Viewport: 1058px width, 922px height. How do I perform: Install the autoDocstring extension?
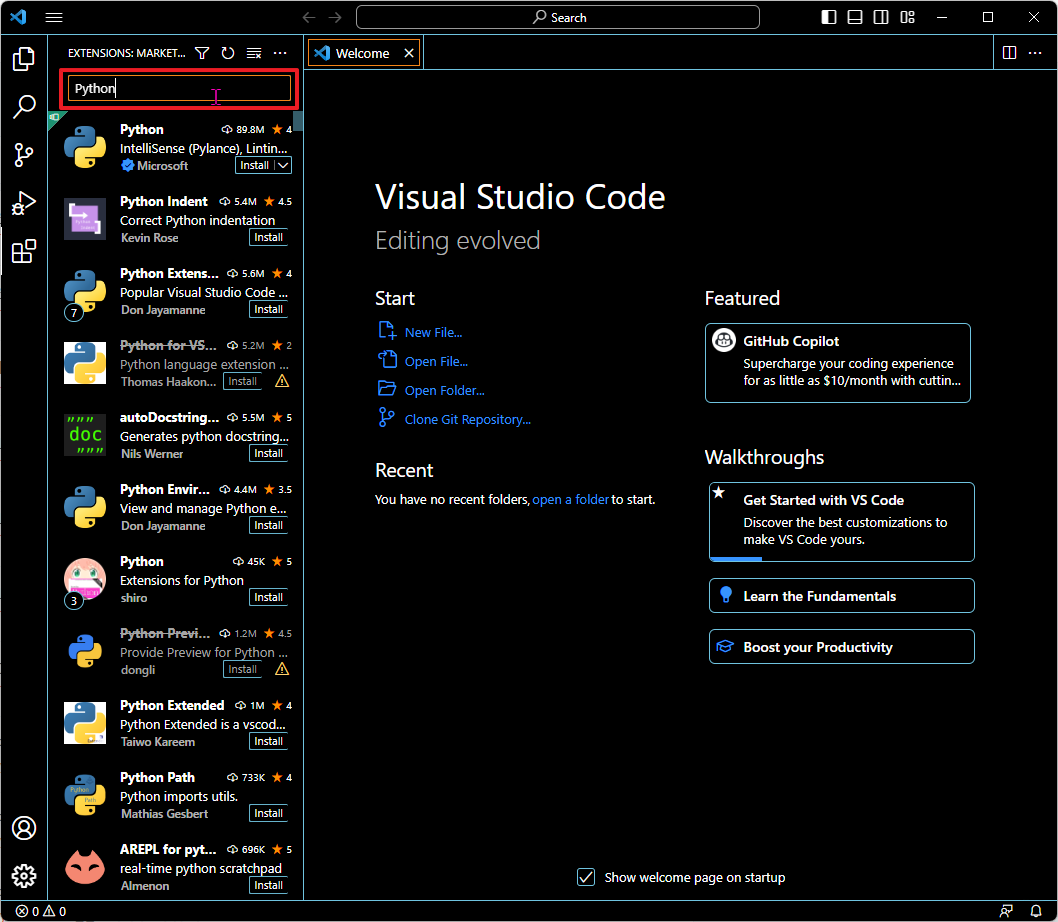269,453
